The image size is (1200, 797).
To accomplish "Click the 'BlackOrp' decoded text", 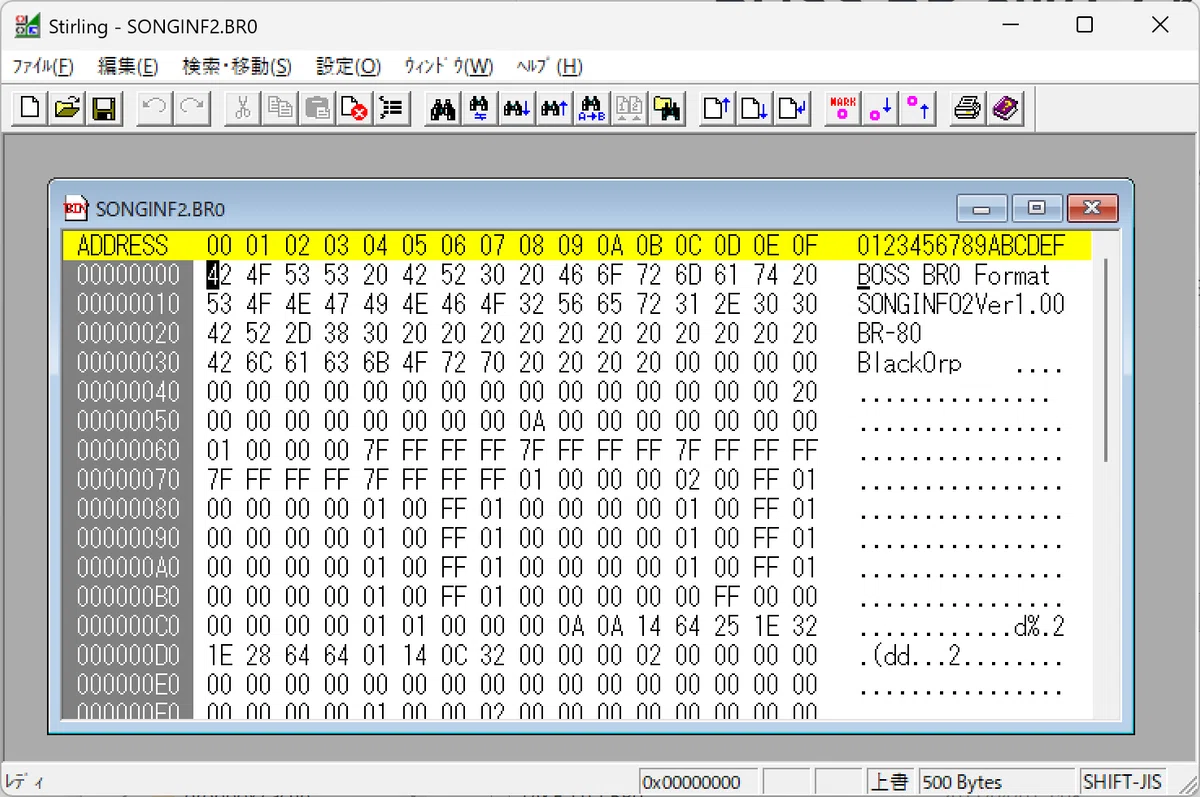I will pos(909,363).
